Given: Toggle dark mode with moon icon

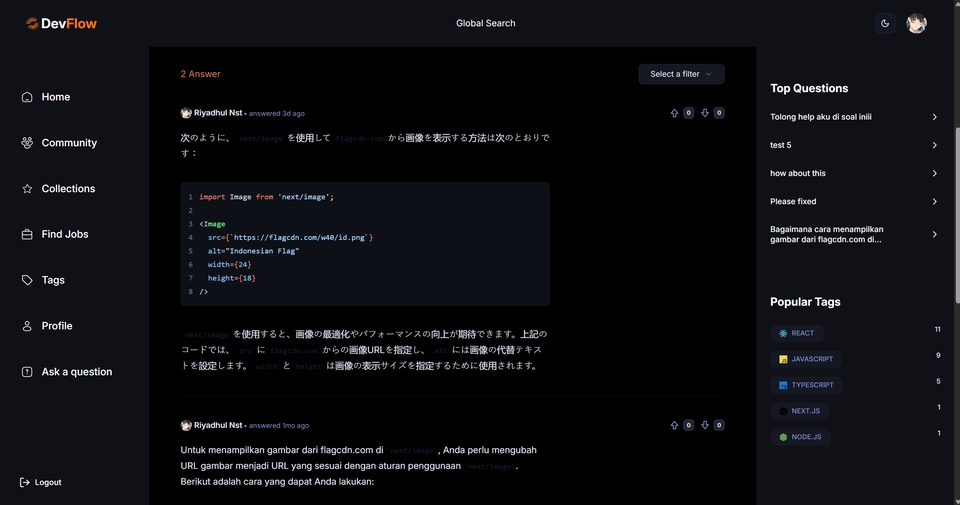Looking at the screenshot, I should [x=885, y=23].
